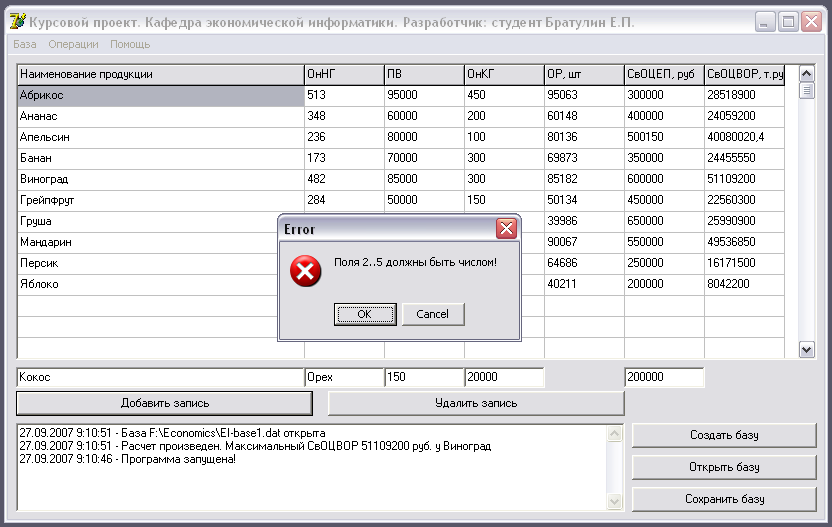Viewport: 832px width, 527px height.
Task: Click cell 28518900 in Абрикос row
Action: (x=744, y=96)
